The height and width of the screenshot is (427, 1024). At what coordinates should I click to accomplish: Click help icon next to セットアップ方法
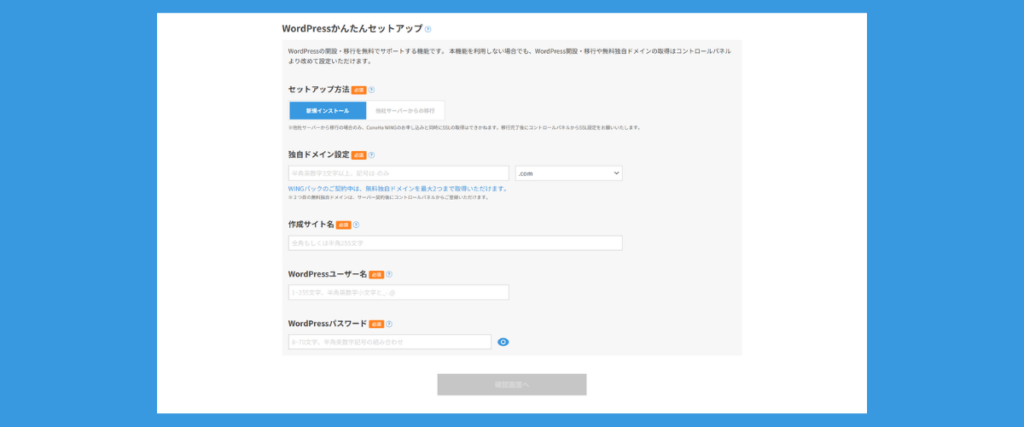pos(372,90)
